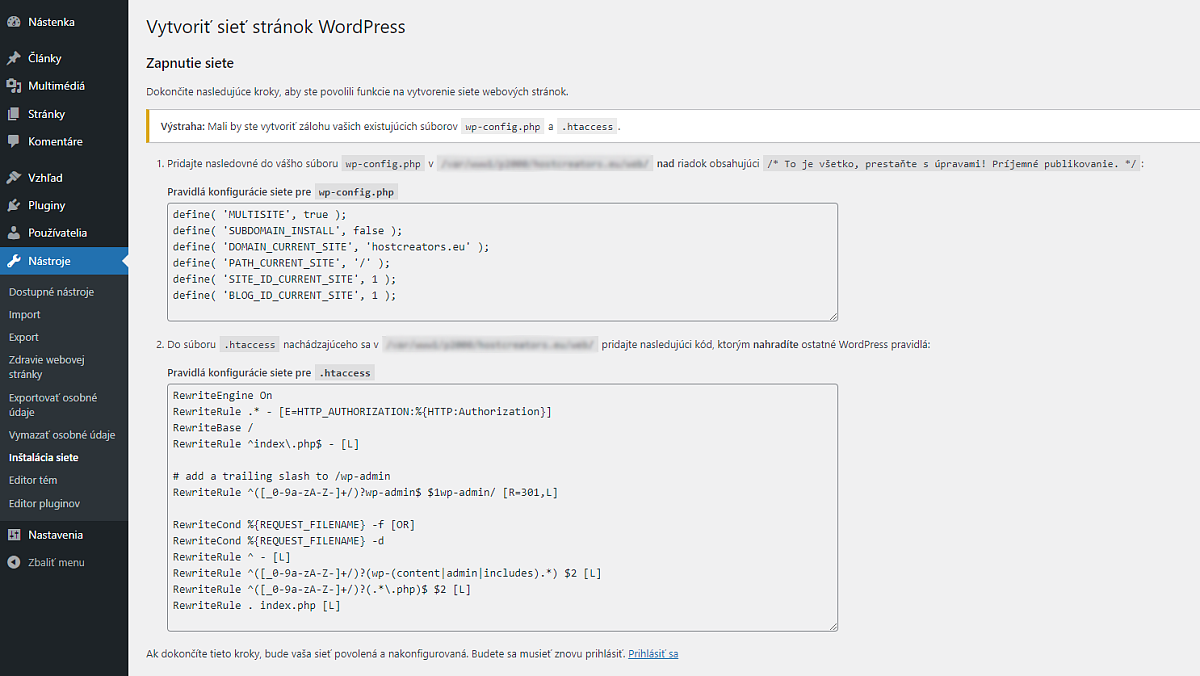Open the Export submenu link

tap(24, 337)
